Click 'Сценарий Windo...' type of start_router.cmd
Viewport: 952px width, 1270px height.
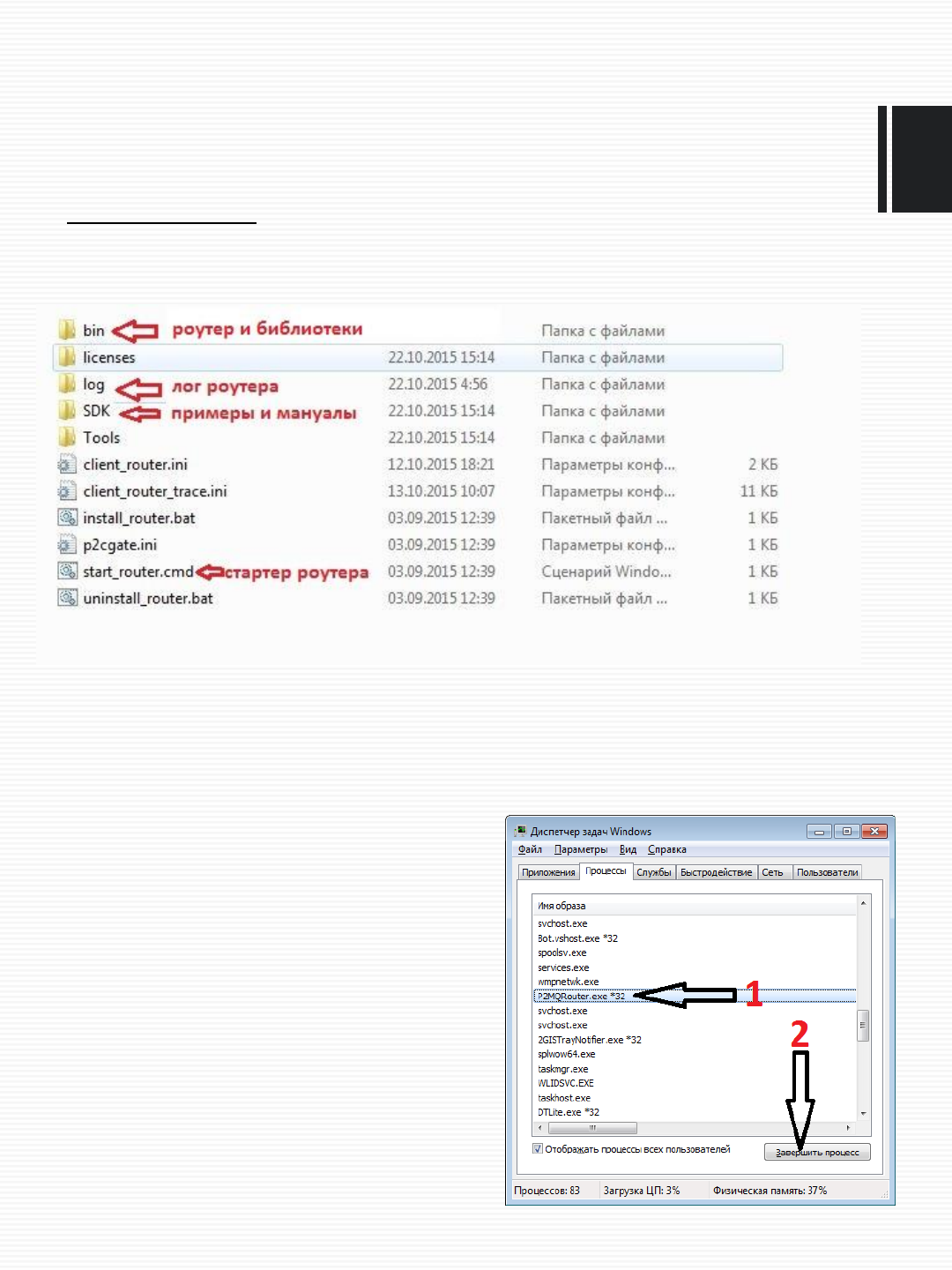click(606, 571)
